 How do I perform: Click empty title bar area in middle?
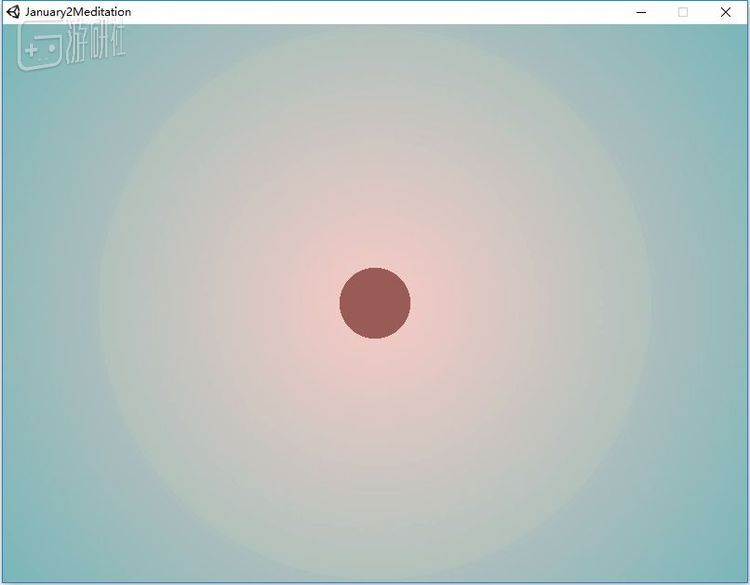tap(380, 12)
